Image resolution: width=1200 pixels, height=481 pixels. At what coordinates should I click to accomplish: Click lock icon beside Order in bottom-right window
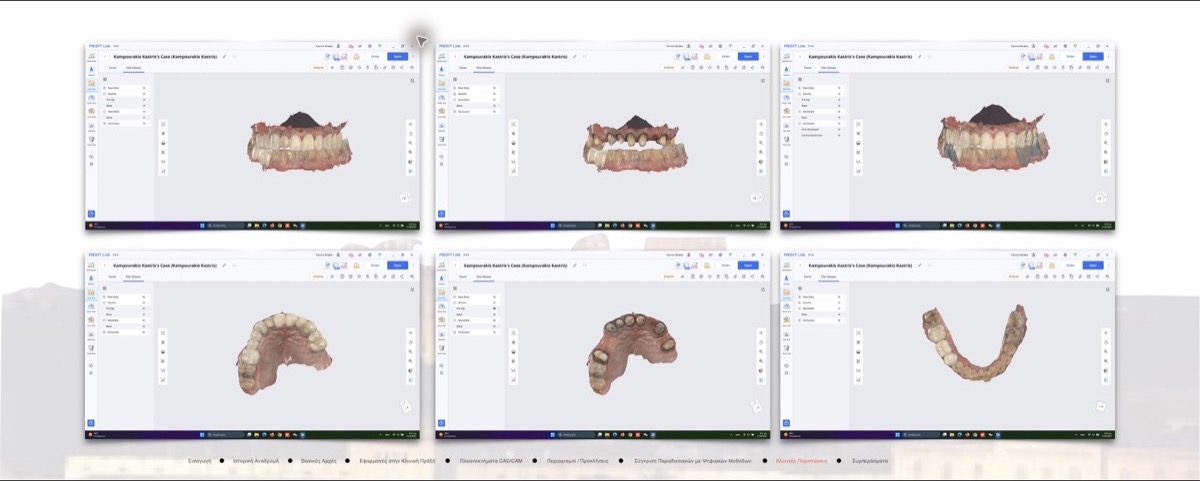point(1052,265)
